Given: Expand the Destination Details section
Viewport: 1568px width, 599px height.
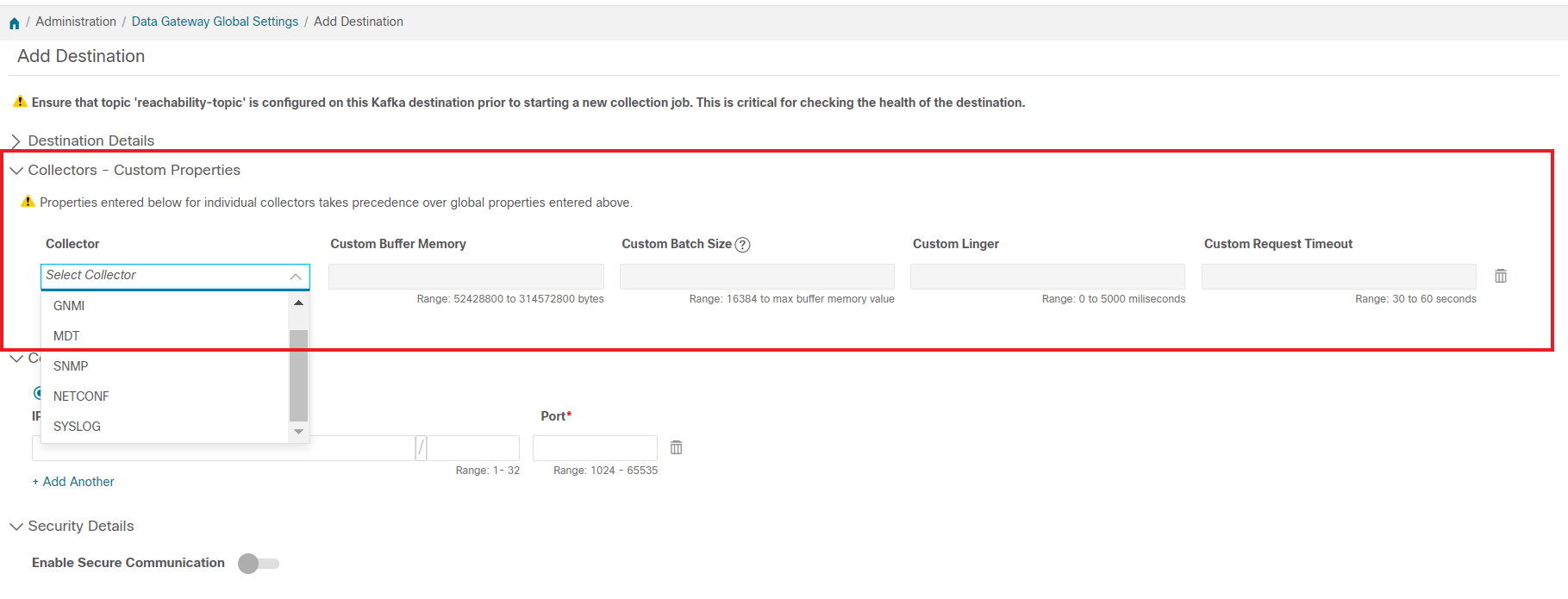Looking at the screenshot, I should (x=16, y=141).
